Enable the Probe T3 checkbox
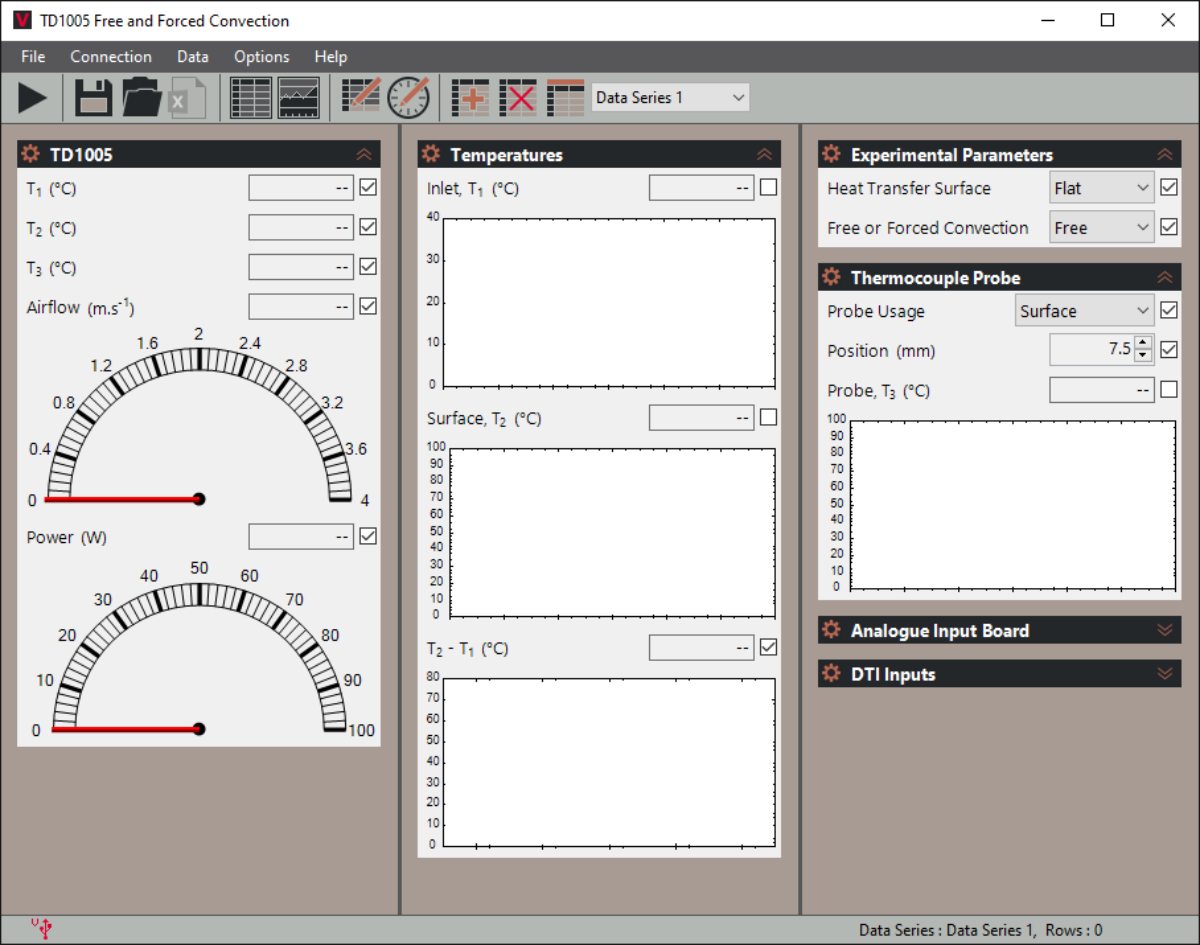The width and height of the screenshot is (1200, 945). 1169,389
